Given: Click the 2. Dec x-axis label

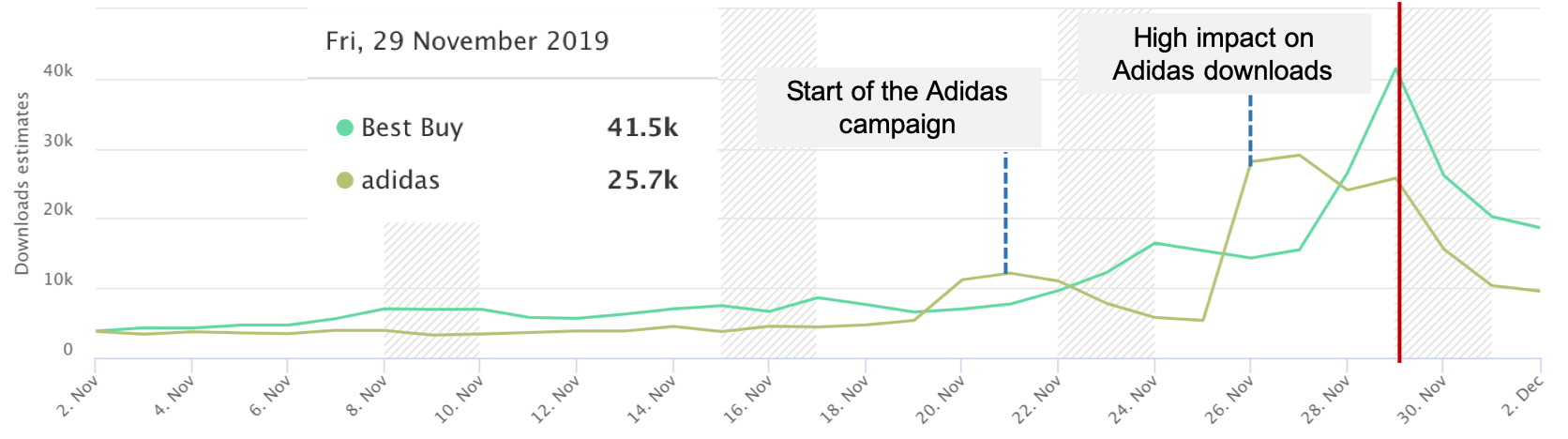Looking at the screenshot, I should (1523, 398).
